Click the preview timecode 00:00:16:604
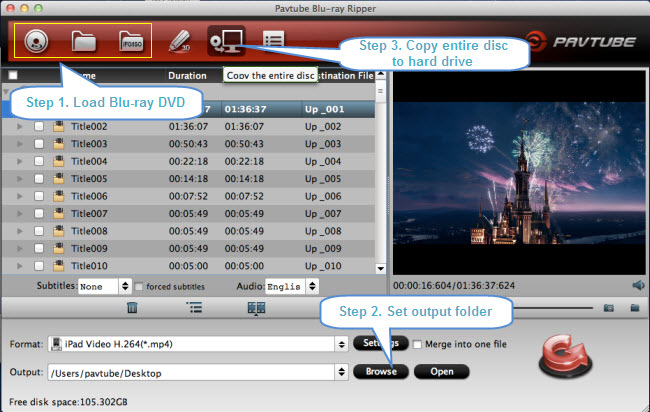 click(x=422, y=286)
